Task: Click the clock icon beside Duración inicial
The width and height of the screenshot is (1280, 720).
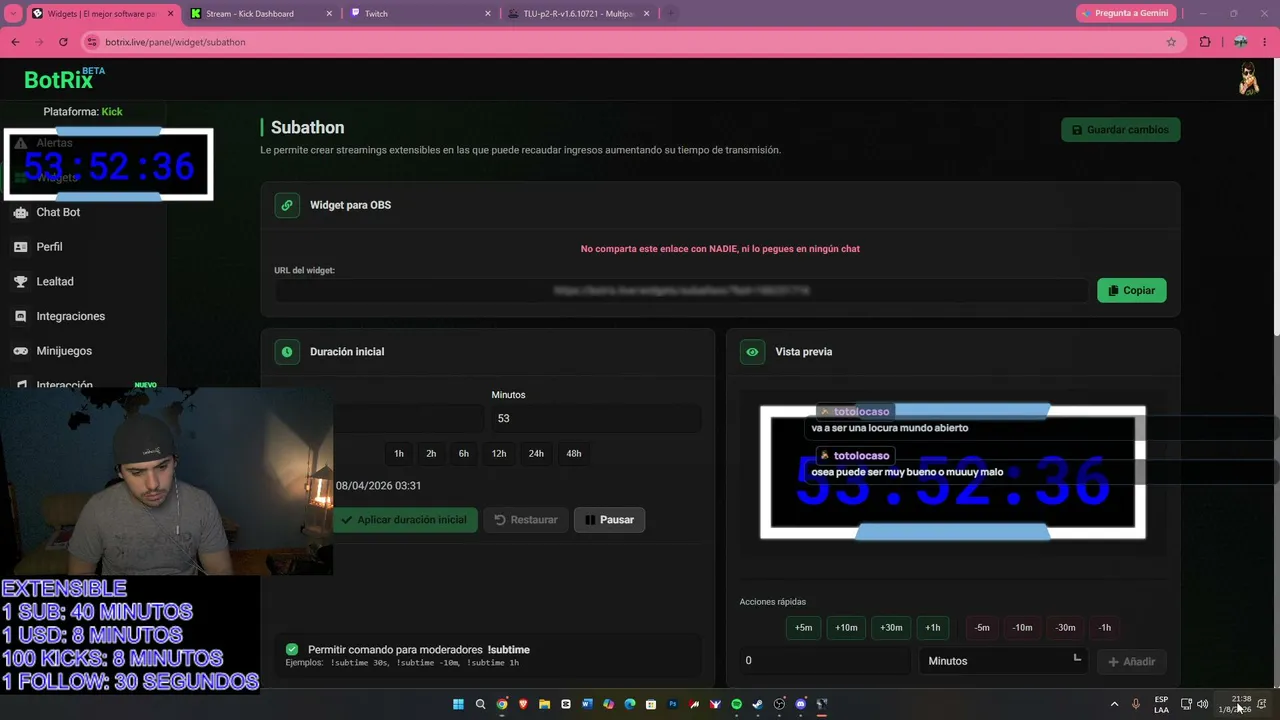Action: (x=287, y=352)
